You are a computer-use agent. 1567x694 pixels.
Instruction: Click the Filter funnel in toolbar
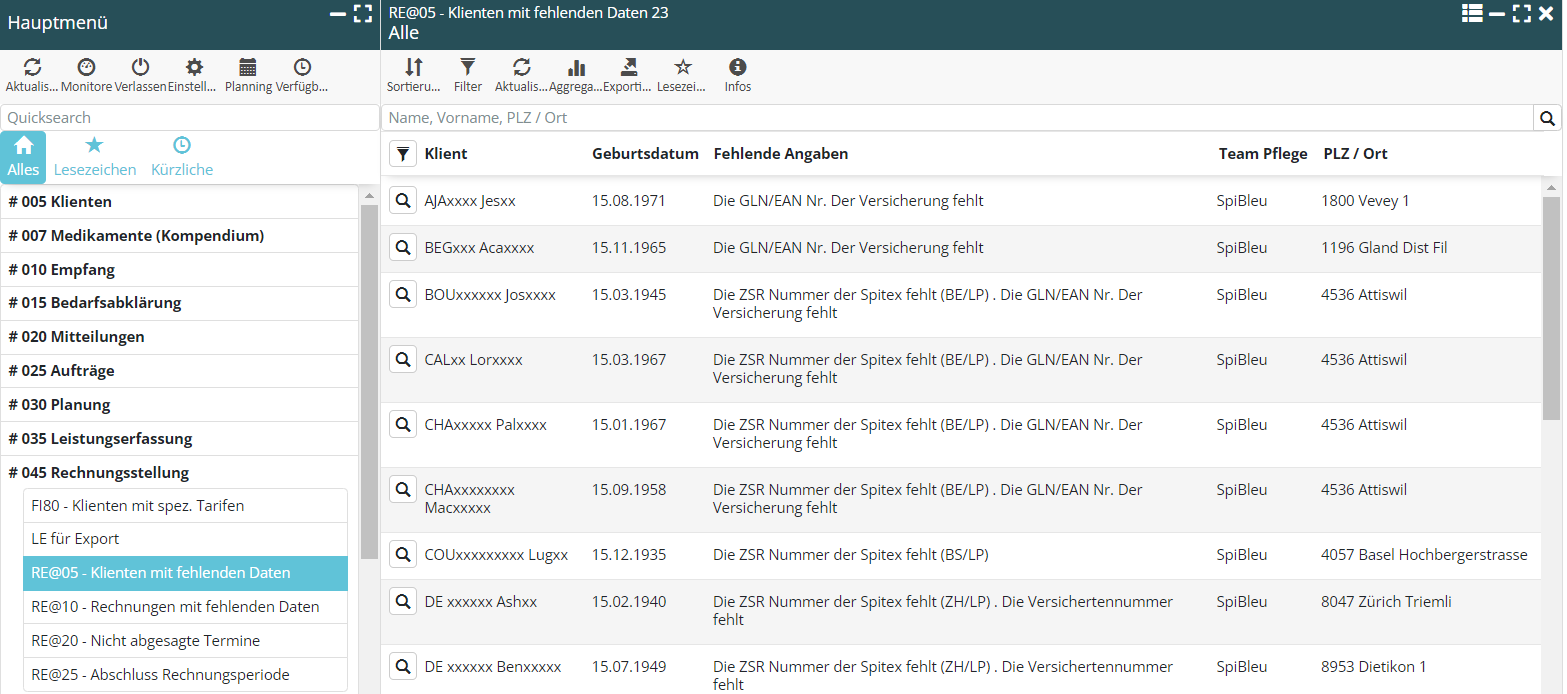(467, 68)
